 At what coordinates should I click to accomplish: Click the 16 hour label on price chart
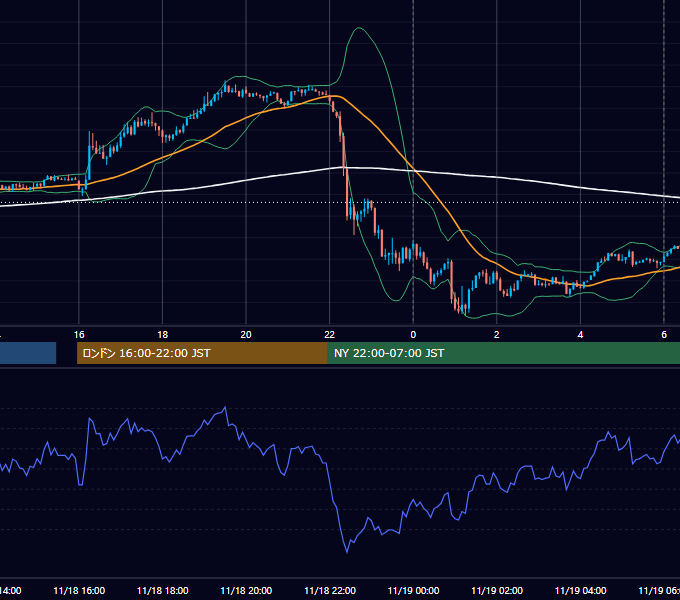click(x=79, y=335)
